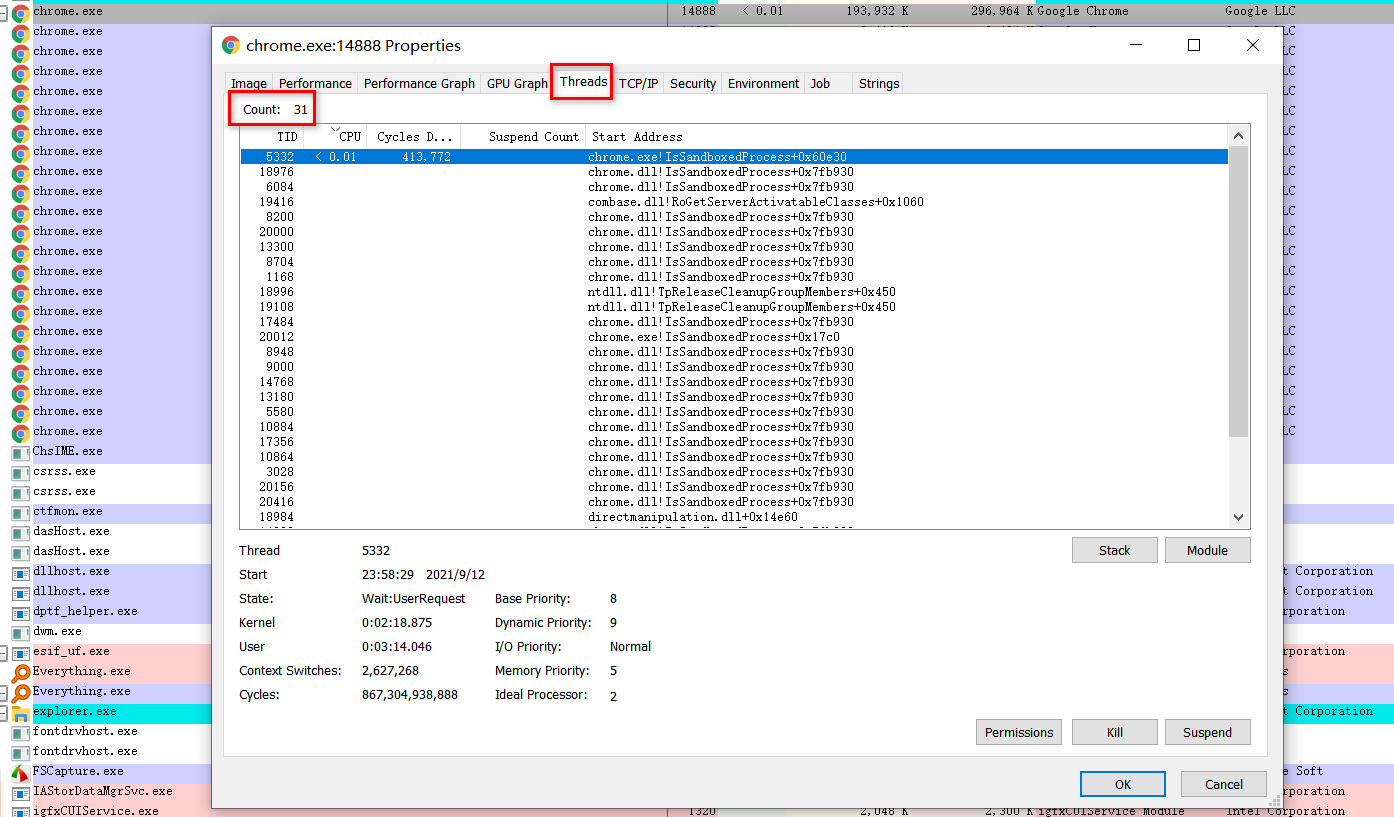1394x817 pixels.
Task: Click the explorer.exe folder icon
Action: pos(20,712)
